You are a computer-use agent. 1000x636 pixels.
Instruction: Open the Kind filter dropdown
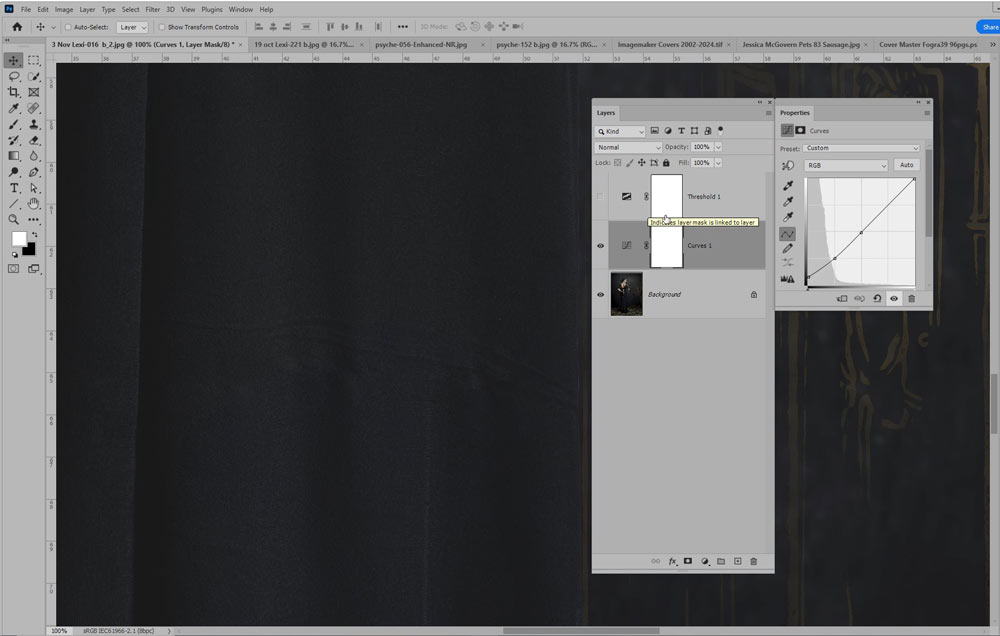(x=621, y=131)
